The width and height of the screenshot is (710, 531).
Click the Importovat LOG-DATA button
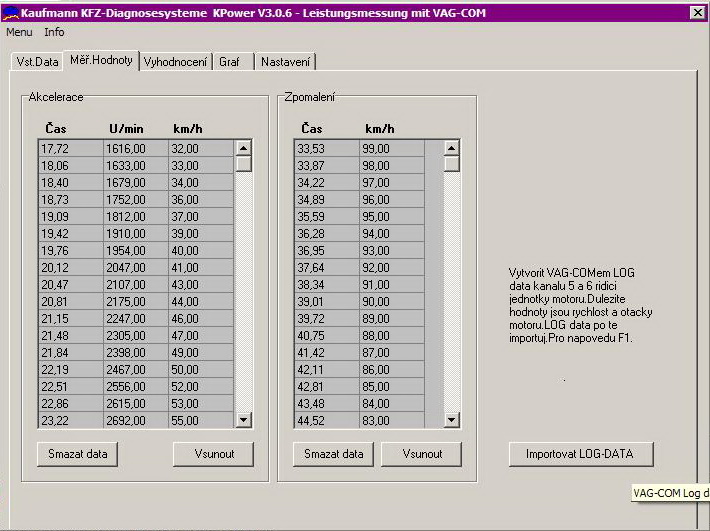click(579, 454)
